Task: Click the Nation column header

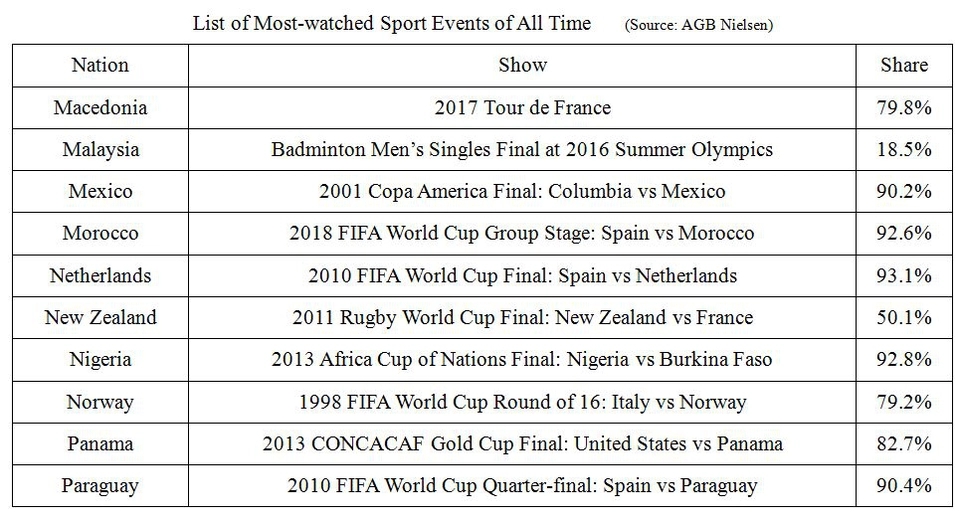Action: point(100,66)
